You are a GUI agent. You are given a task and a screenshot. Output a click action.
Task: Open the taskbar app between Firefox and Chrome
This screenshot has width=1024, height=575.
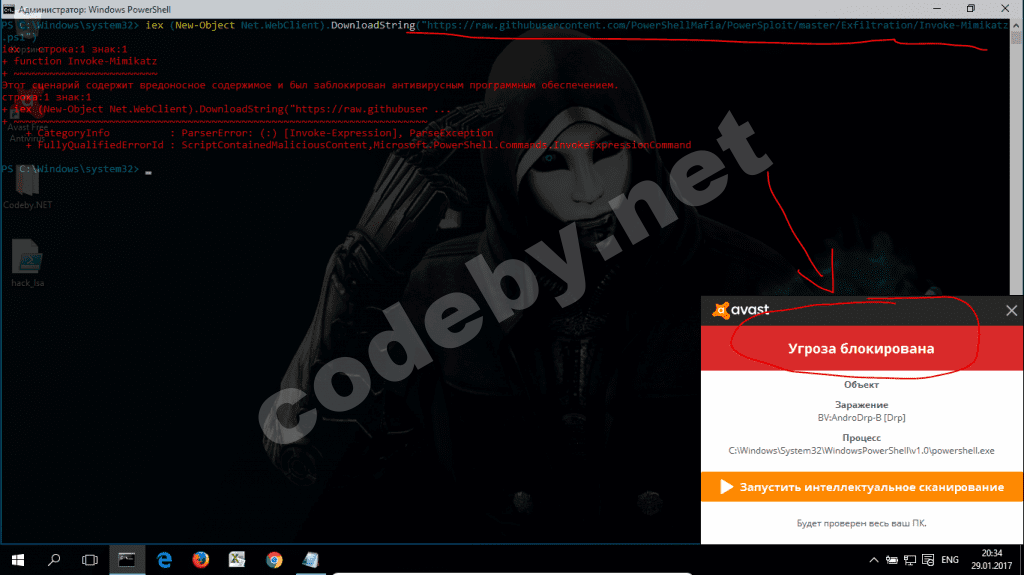[x=237, y=560]
